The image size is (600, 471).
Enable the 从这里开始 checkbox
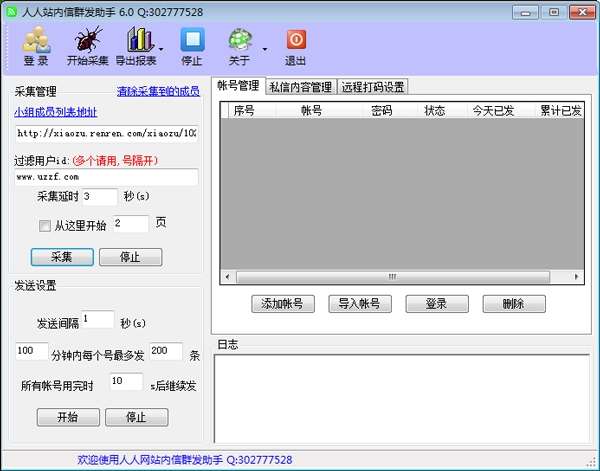click(44, 225)
